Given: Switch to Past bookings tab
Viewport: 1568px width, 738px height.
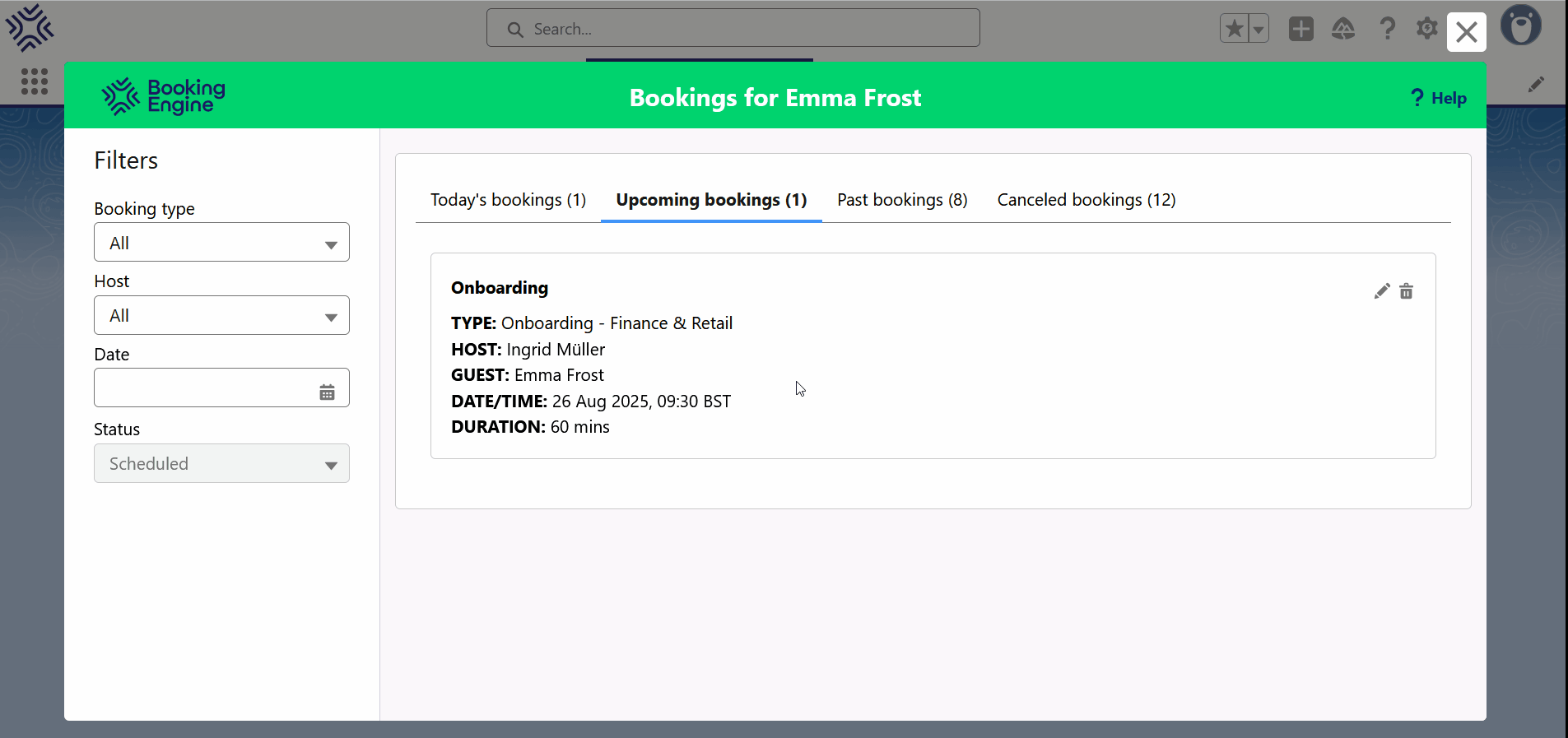Looking at the screenshot, I should click(x=902, y=200).
